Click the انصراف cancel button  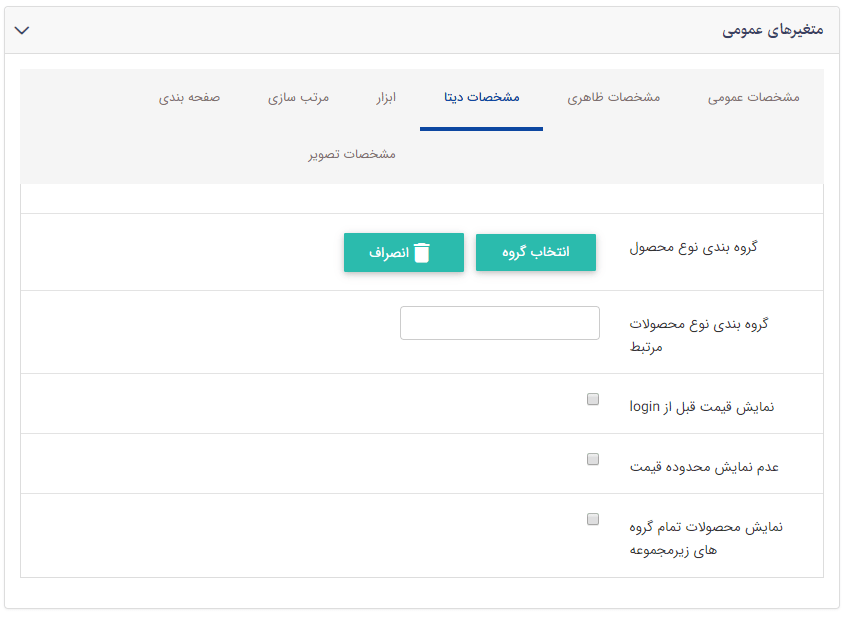[404, 252]
